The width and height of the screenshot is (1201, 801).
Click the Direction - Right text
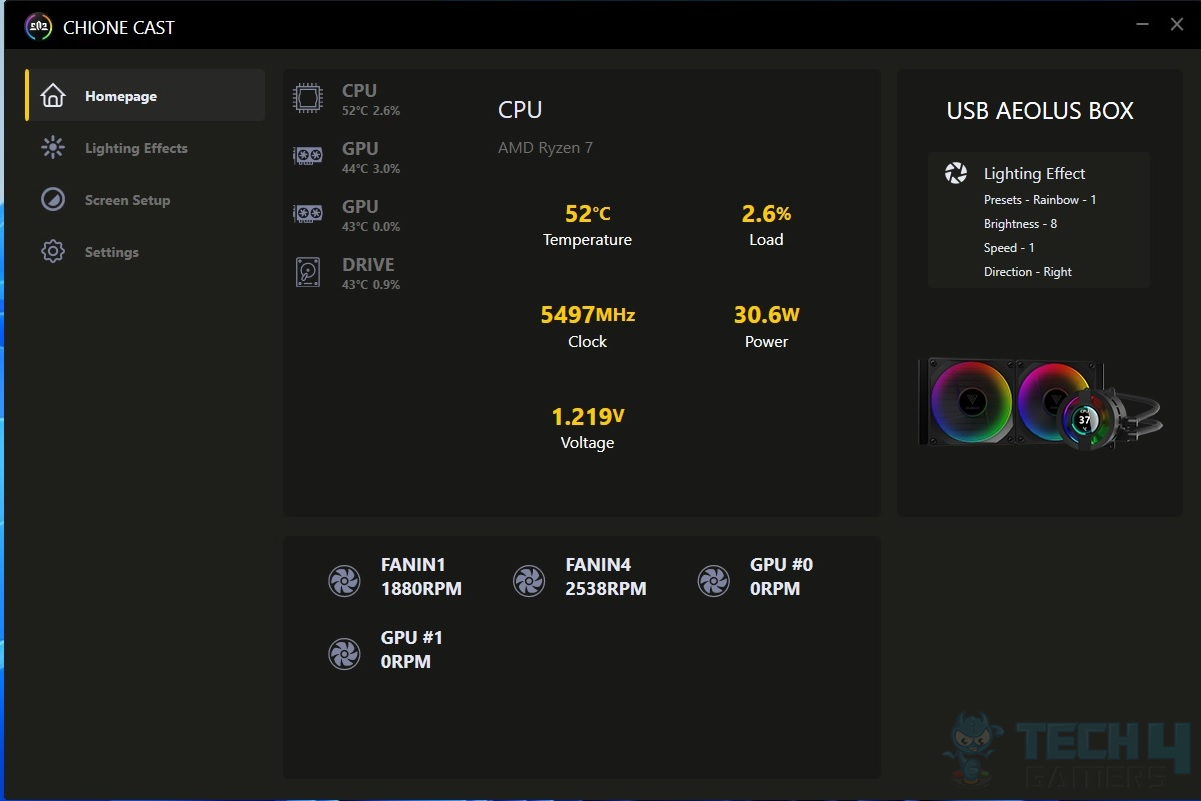(1028, 272)
